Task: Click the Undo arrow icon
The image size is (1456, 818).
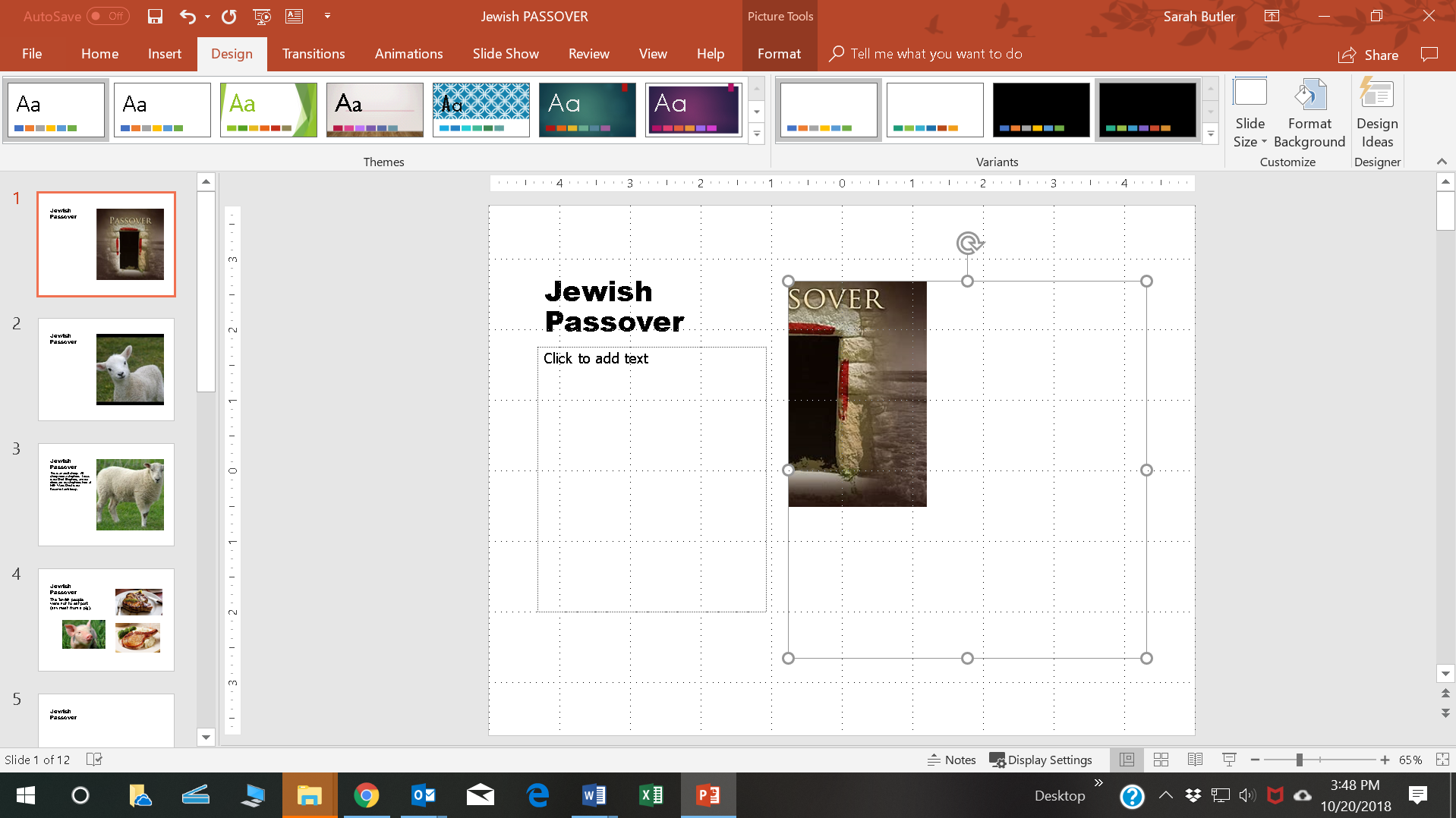Action: (188, 16)
